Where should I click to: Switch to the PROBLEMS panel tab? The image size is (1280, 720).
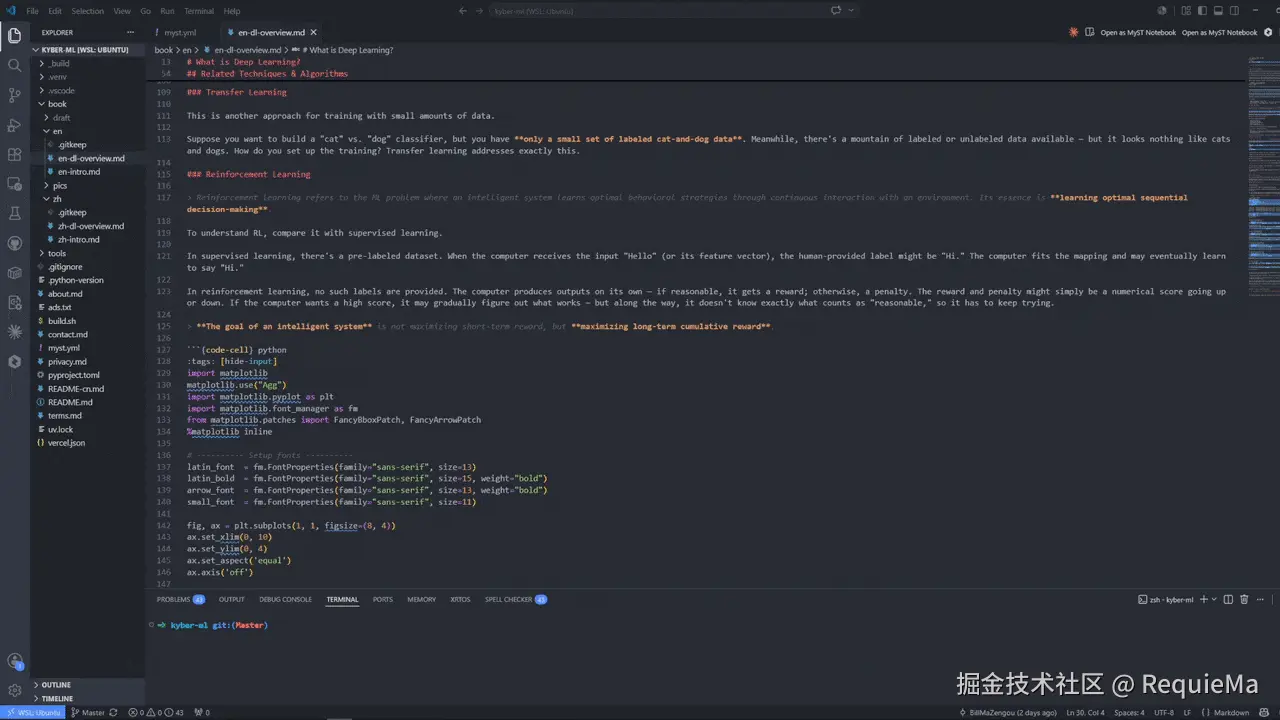click(x=180, y=600)
